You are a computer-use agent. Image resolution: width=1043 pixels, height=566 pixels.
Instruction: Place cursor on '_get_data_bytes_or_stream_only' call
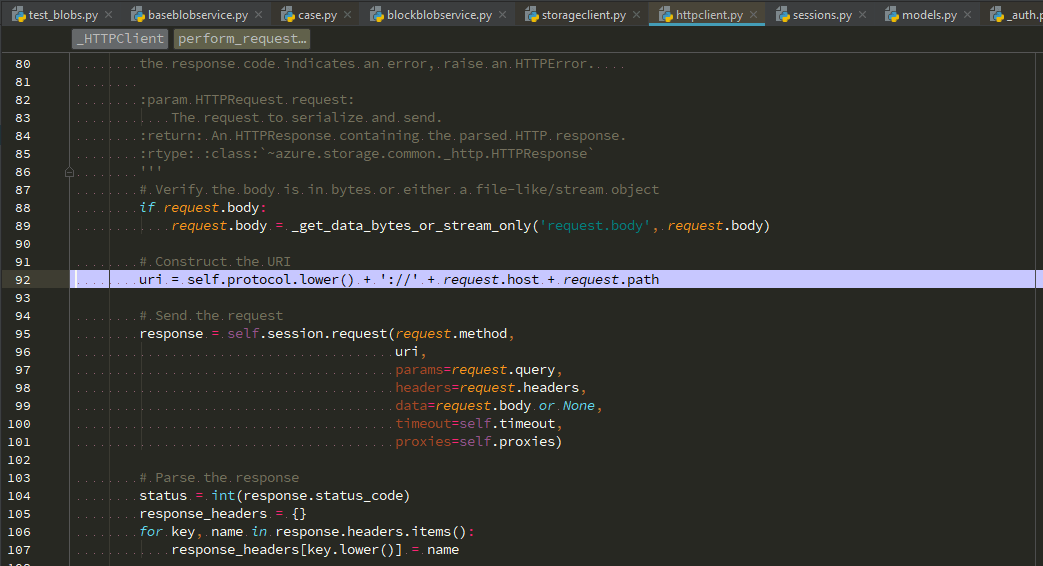(412, 225)
